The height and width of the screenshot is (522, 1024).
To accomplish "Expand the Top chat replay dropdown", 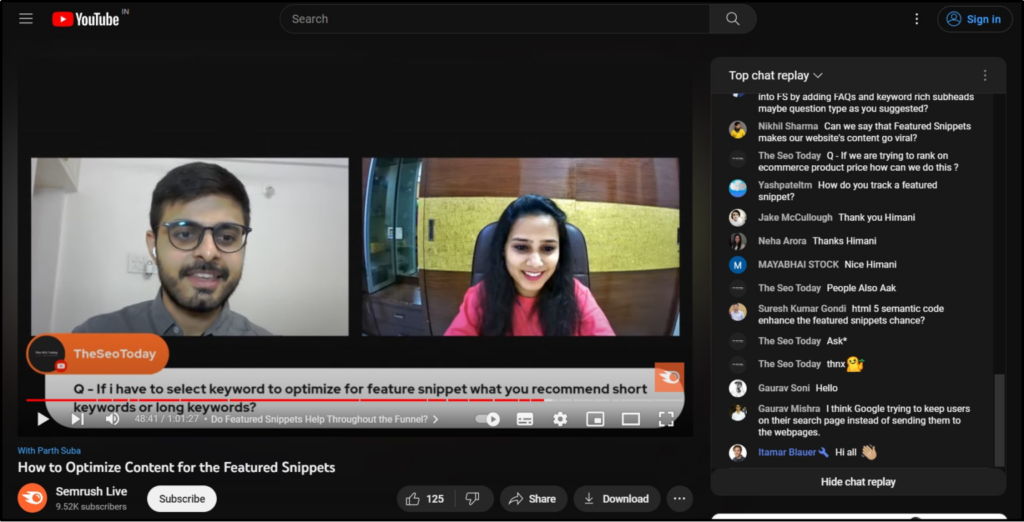I will pos(776,76).
